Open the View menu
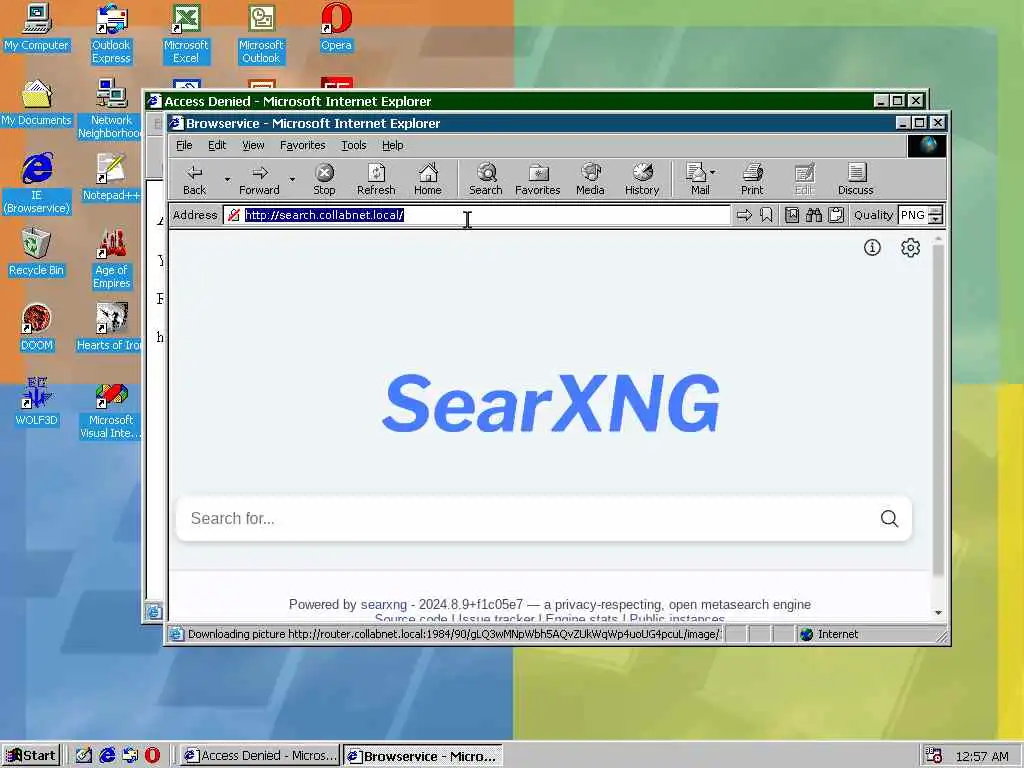Viewport: 1024px width, 768px height. pyautogui.click(x=253, y=145)
